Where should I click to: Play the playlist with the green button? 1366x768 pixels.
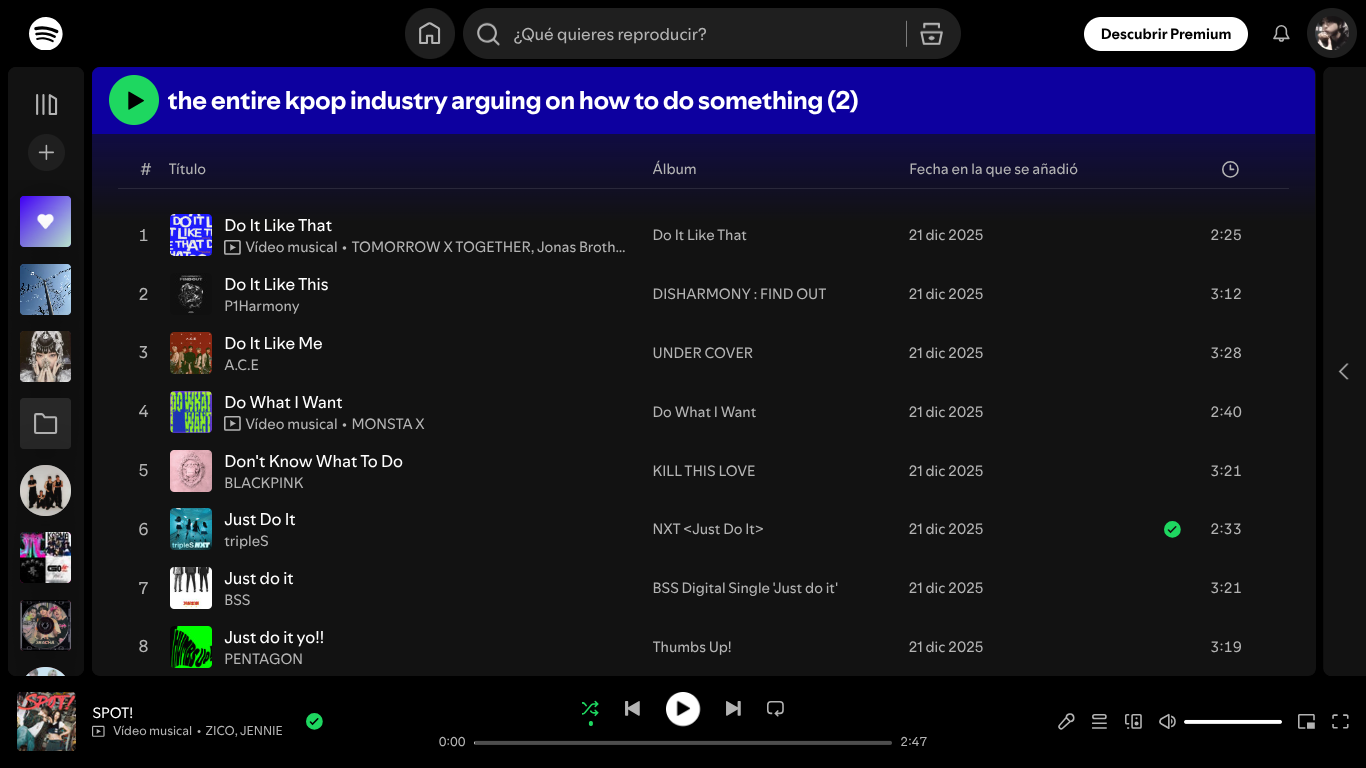point(134,100)
